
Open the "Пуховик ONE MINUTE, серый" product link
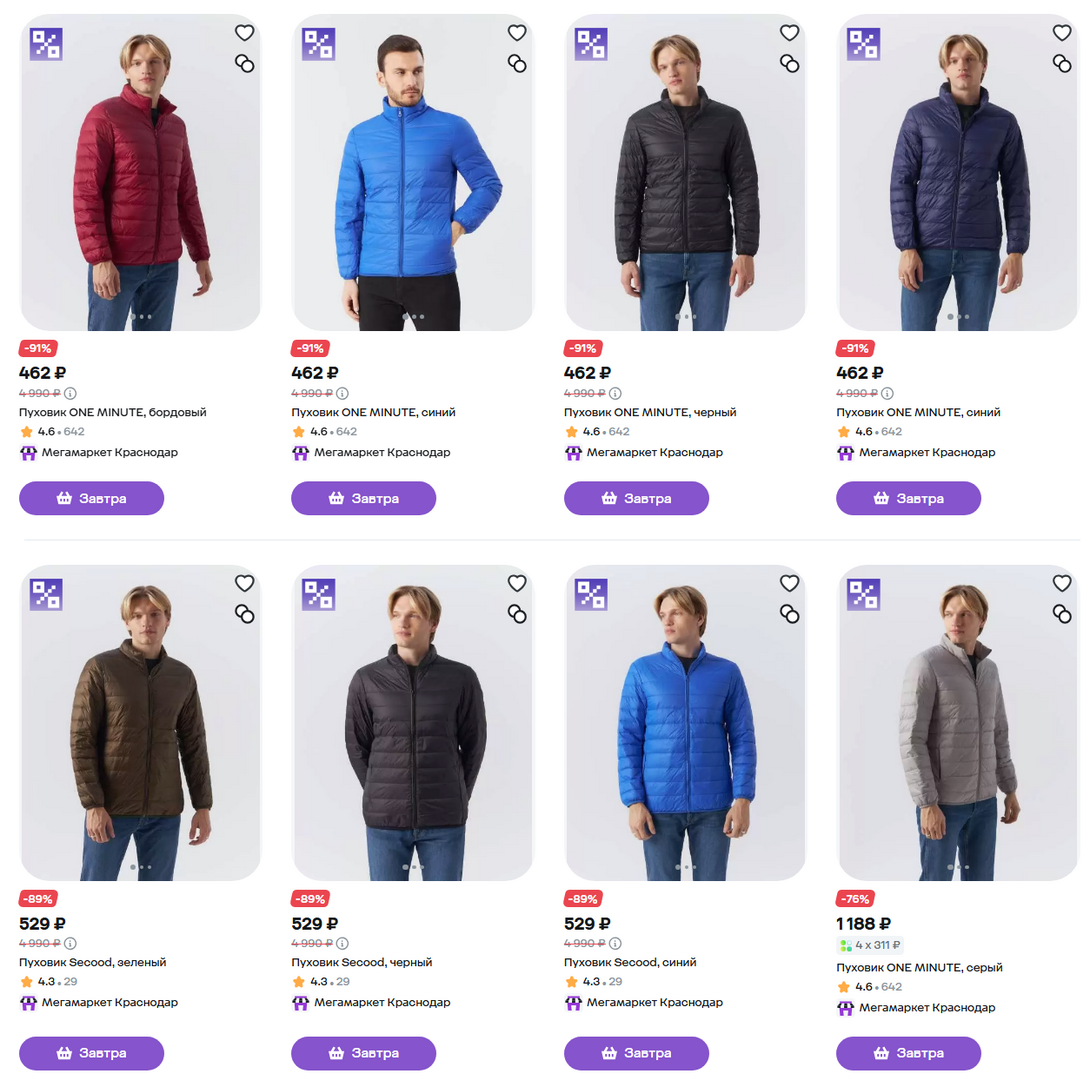(919, 967)
